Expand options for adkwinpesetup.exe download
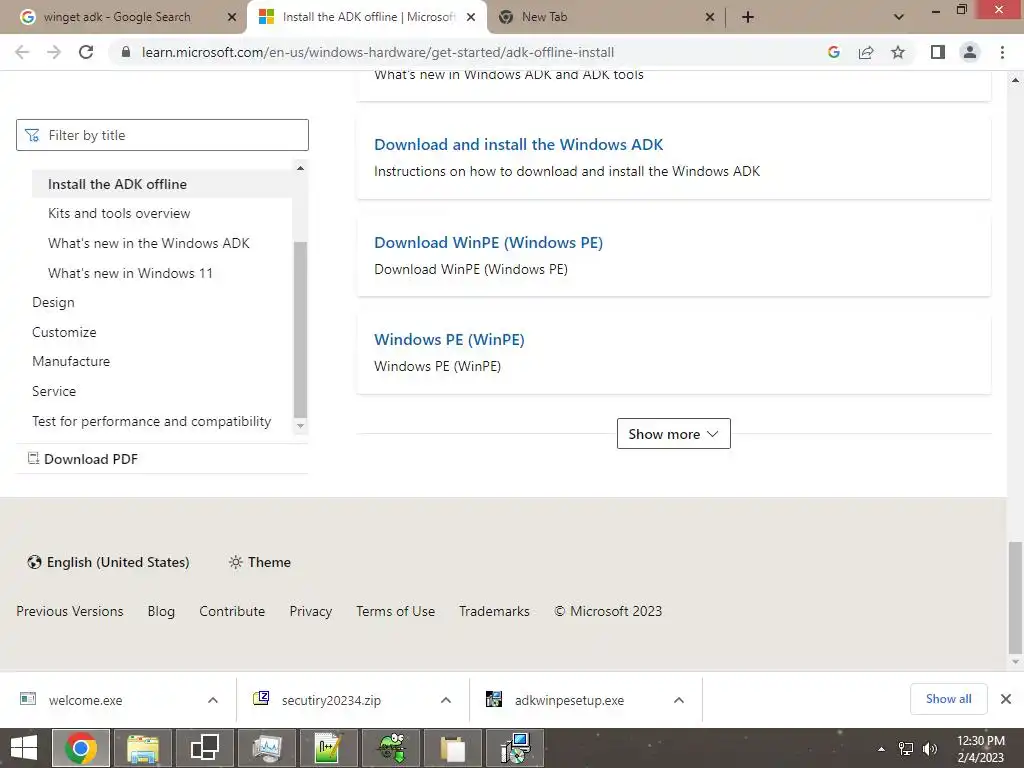 [679, 700]
